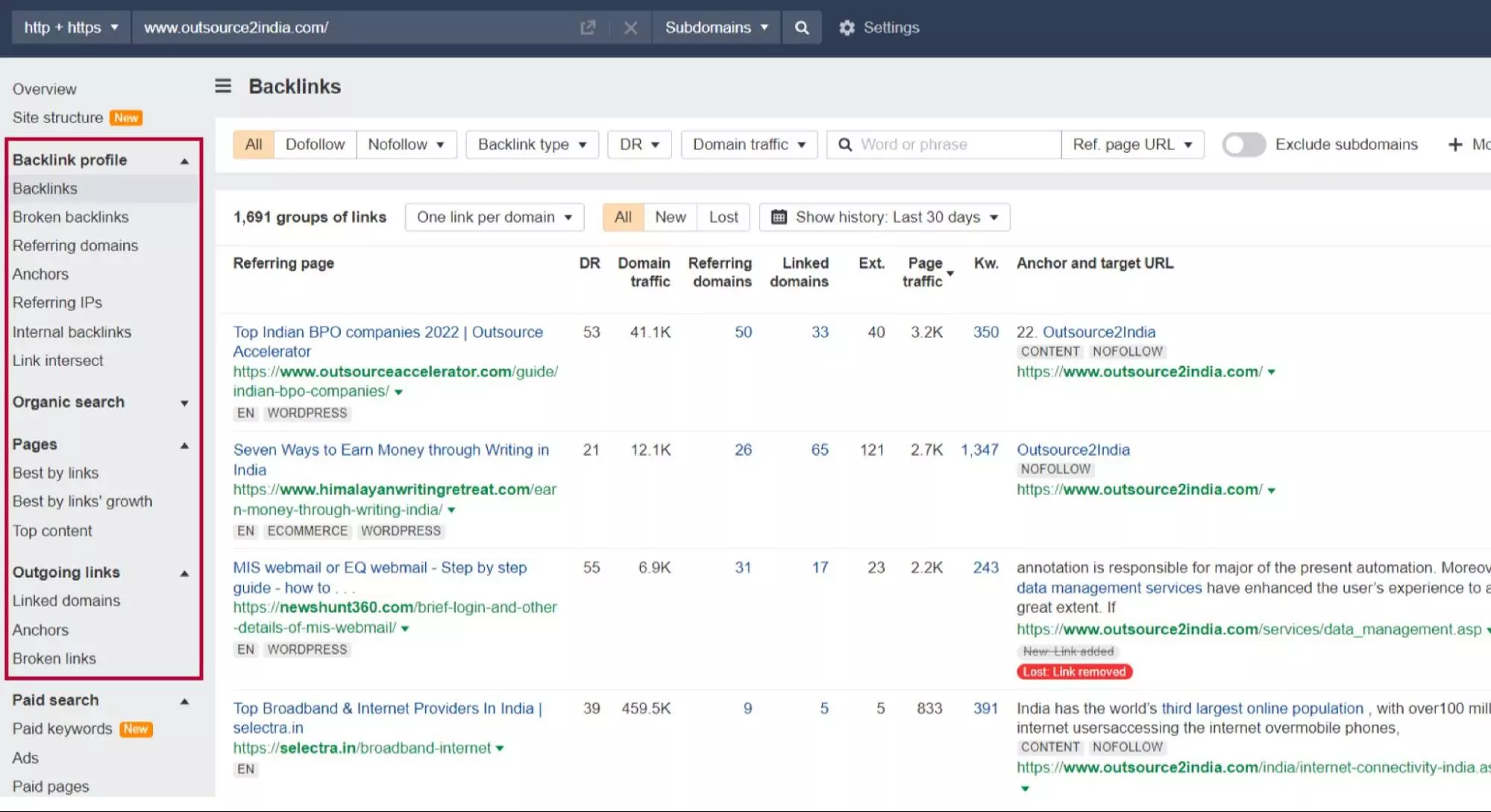1491x812 pixels.
Task: Open Linked domains in the sidebar
Action: coord(66,600)
